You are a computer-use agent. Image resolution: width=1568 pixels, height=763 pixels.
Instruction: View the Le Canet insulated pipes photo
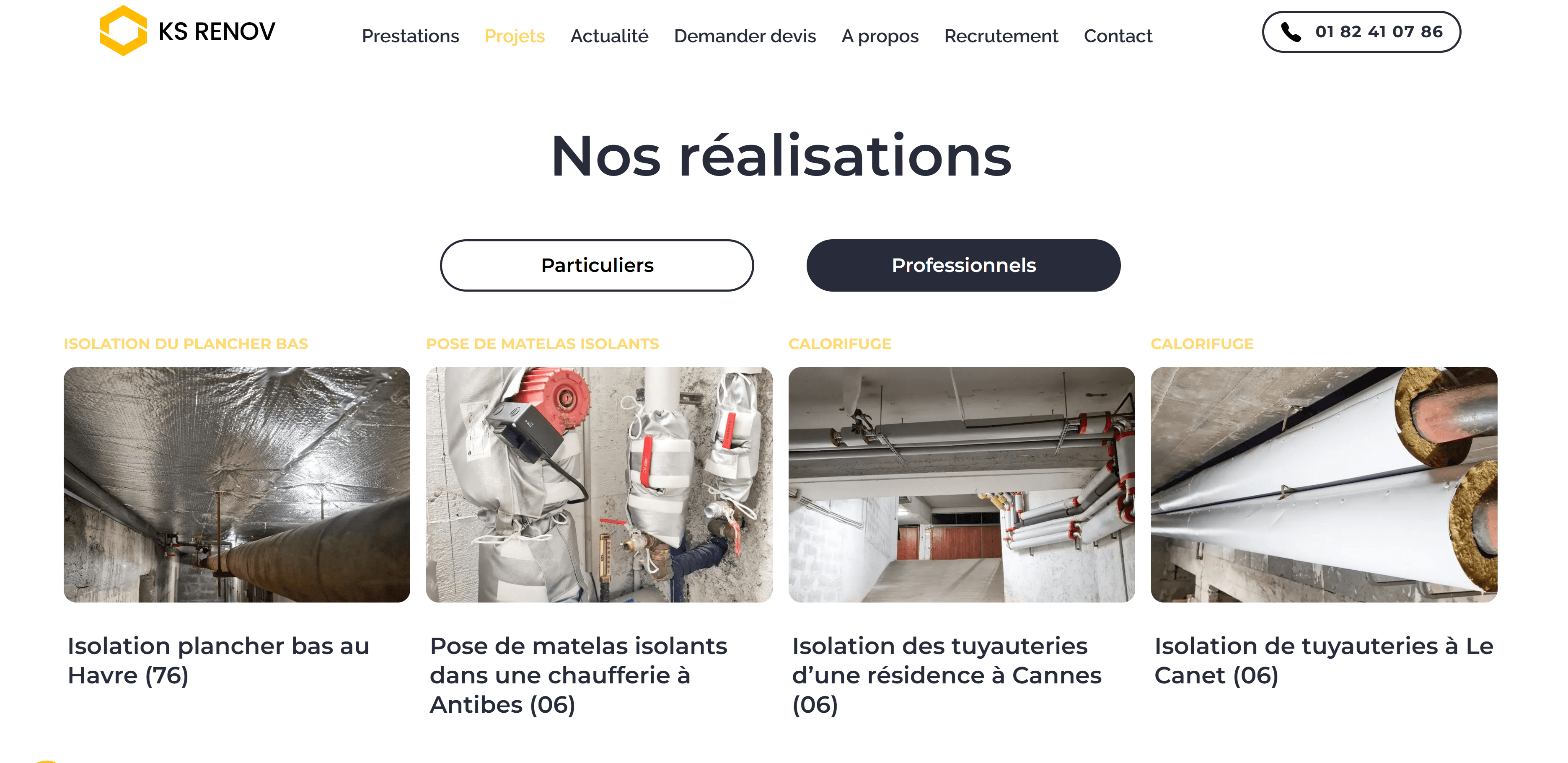1323,484
